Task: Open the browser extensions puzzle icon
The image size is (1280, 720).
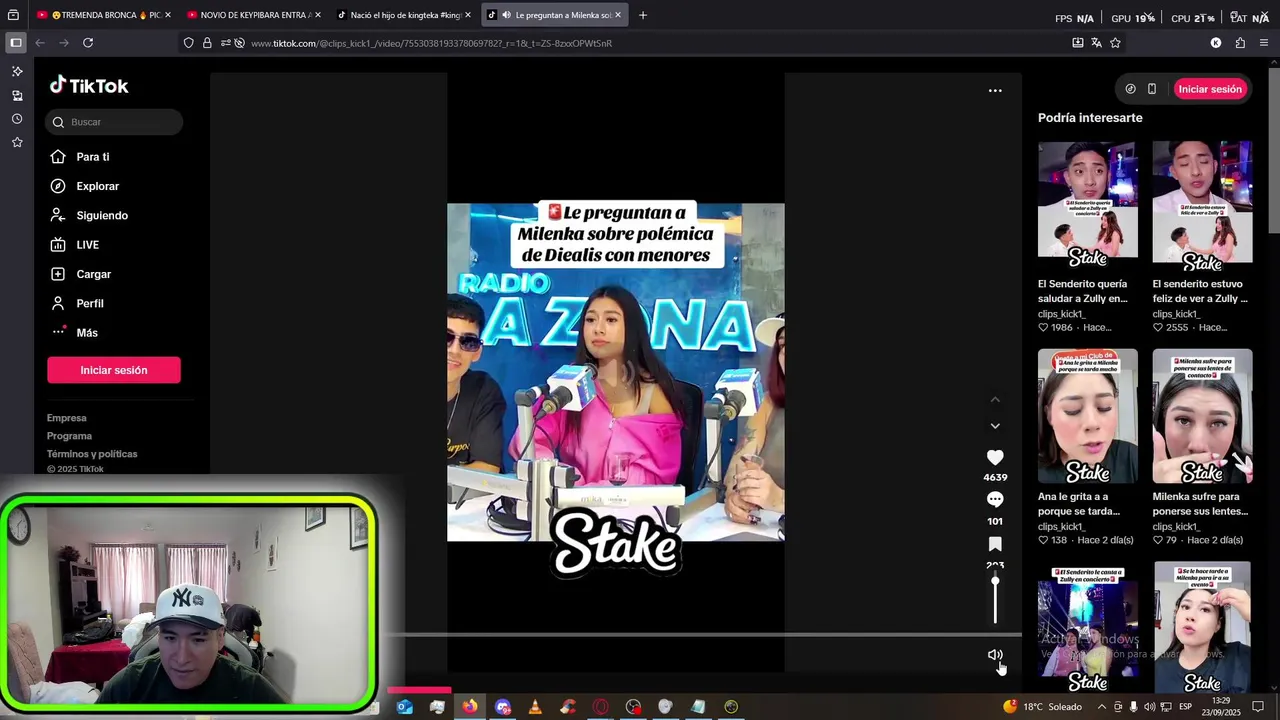Action: (x=1240, y=43)
